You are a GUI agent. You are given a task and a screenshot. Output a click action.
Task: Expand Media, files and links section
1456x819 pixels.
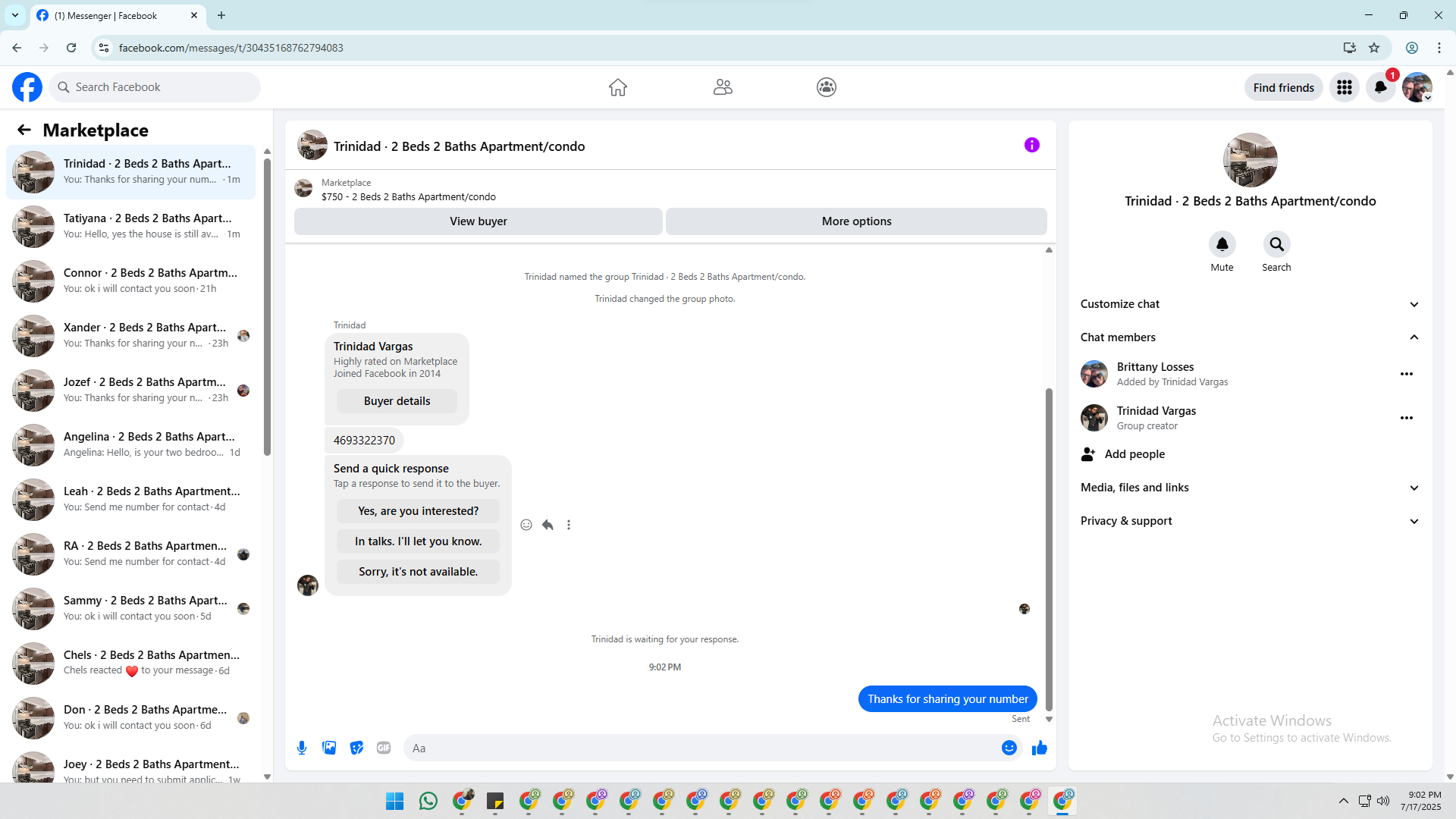pos(1250,488)
